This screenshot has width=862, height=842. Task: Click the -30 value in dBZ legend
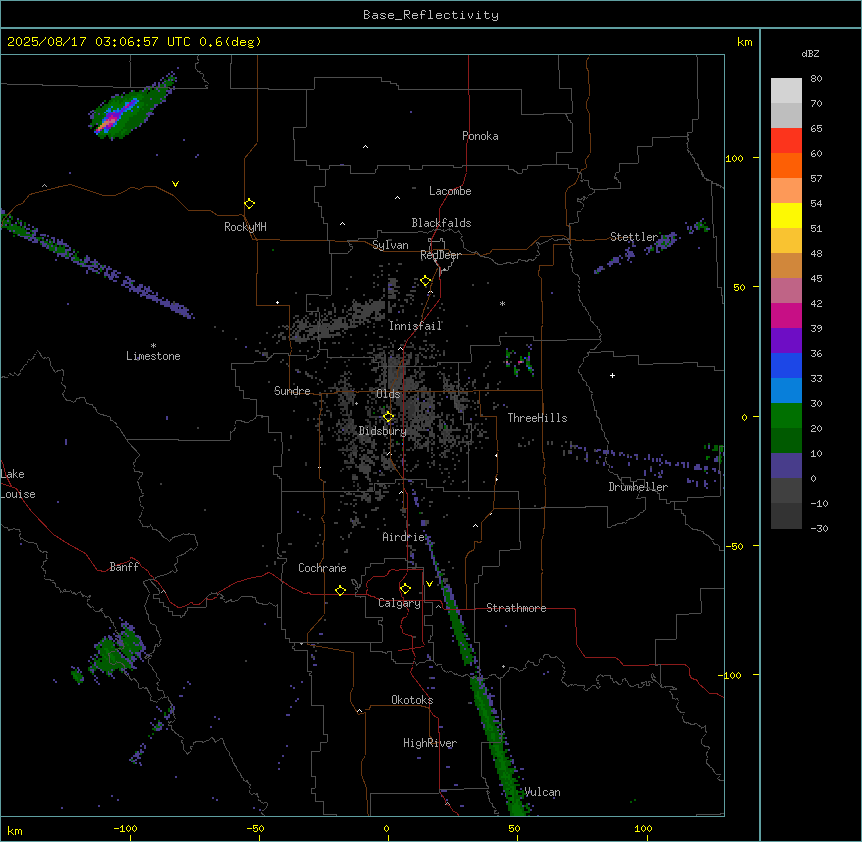point(819,529)
